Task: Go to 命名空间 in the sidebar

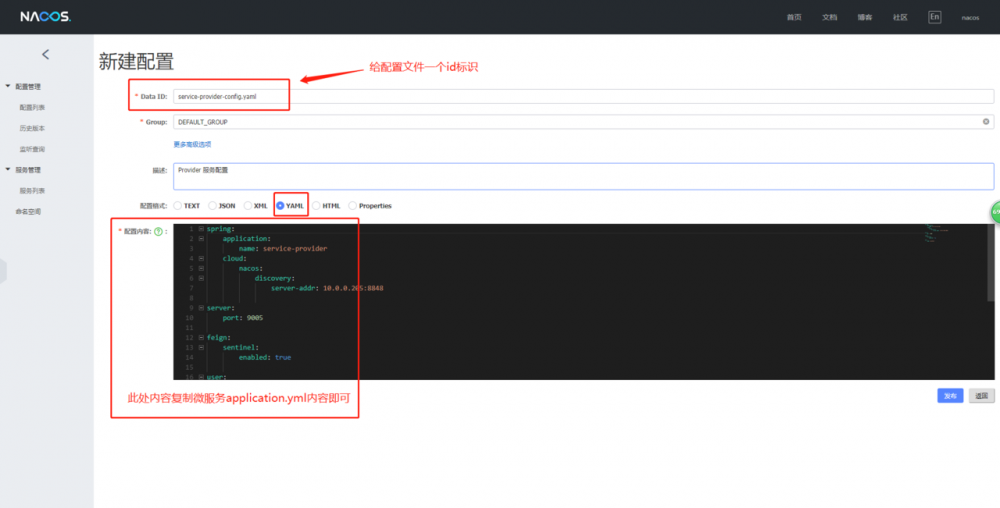Action: (x=28, y=212)
